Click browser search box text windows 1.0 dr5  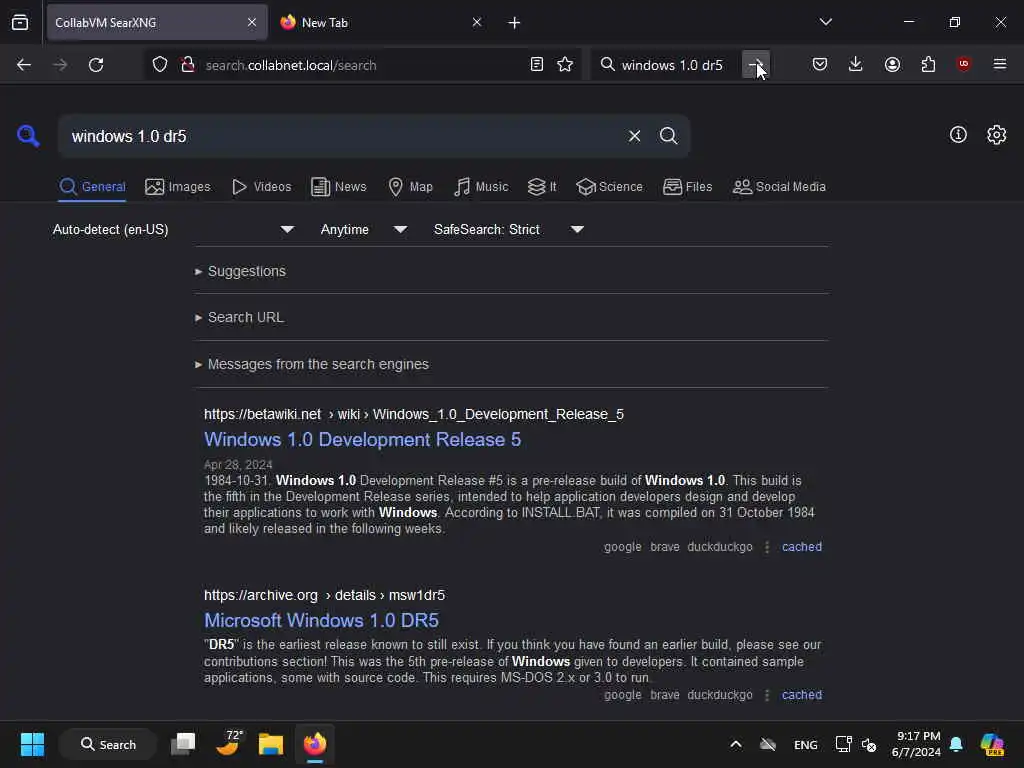tap(672, 65)
